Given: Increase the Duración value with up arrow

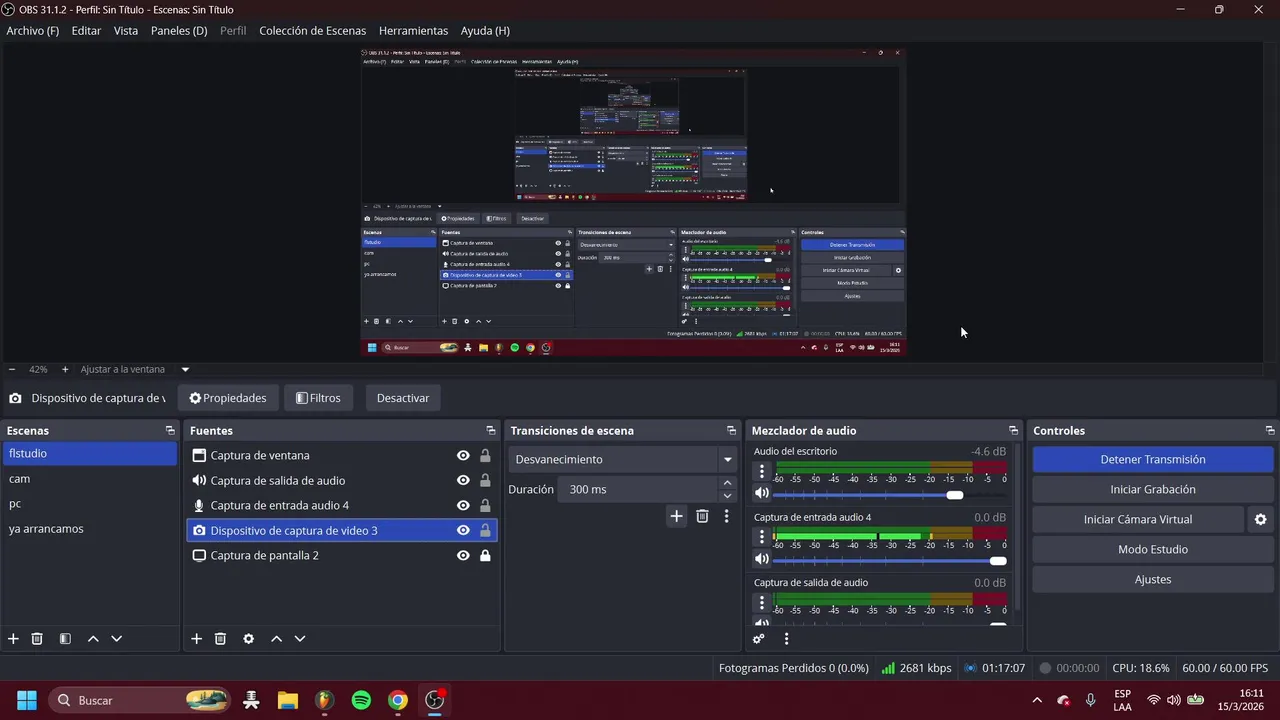Looking at the screenshot, I should pos(727,483).
